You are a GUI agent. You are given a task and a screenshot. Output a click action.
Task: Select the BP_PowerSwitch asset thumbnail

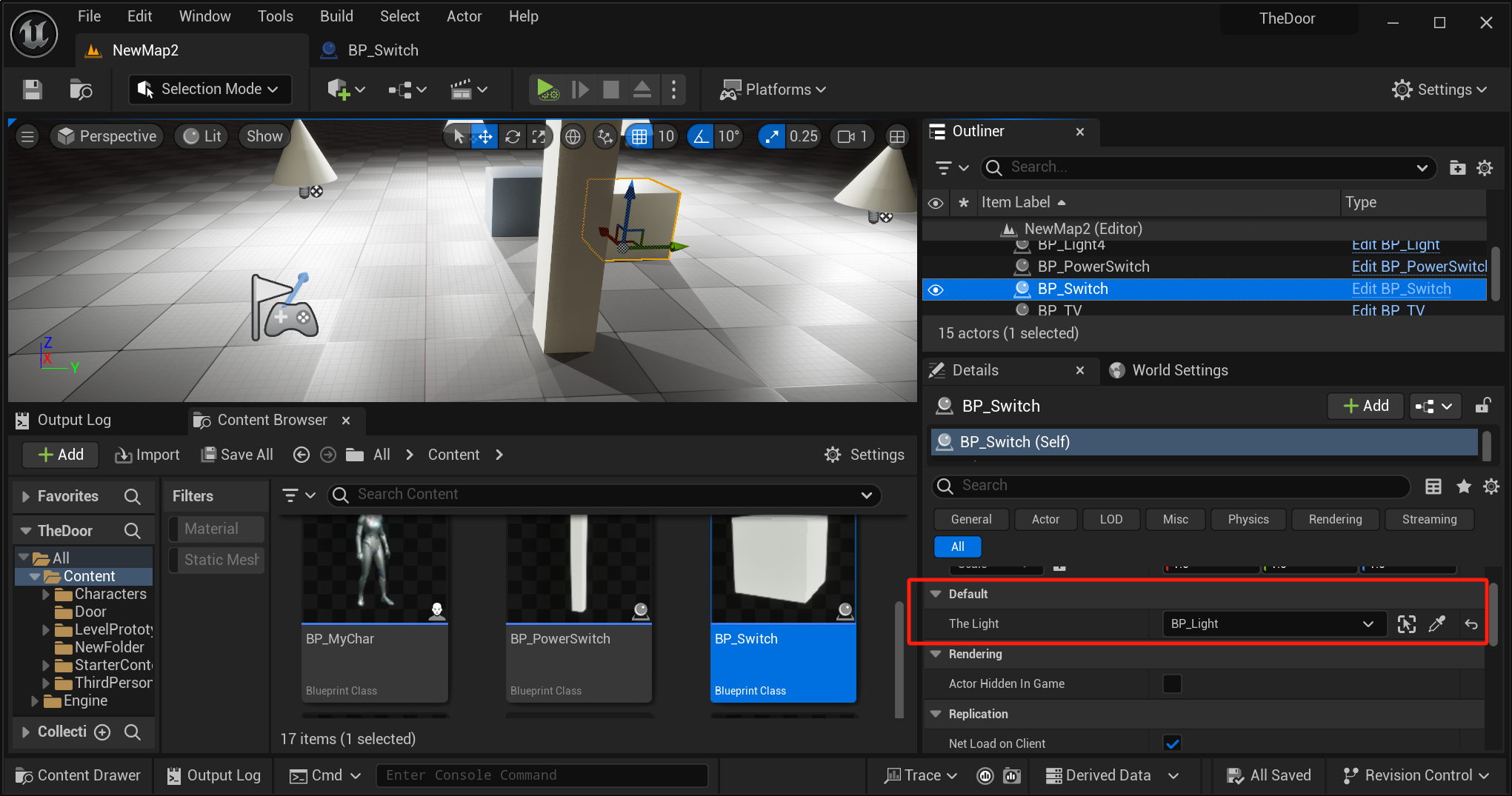tap(579, 609)
